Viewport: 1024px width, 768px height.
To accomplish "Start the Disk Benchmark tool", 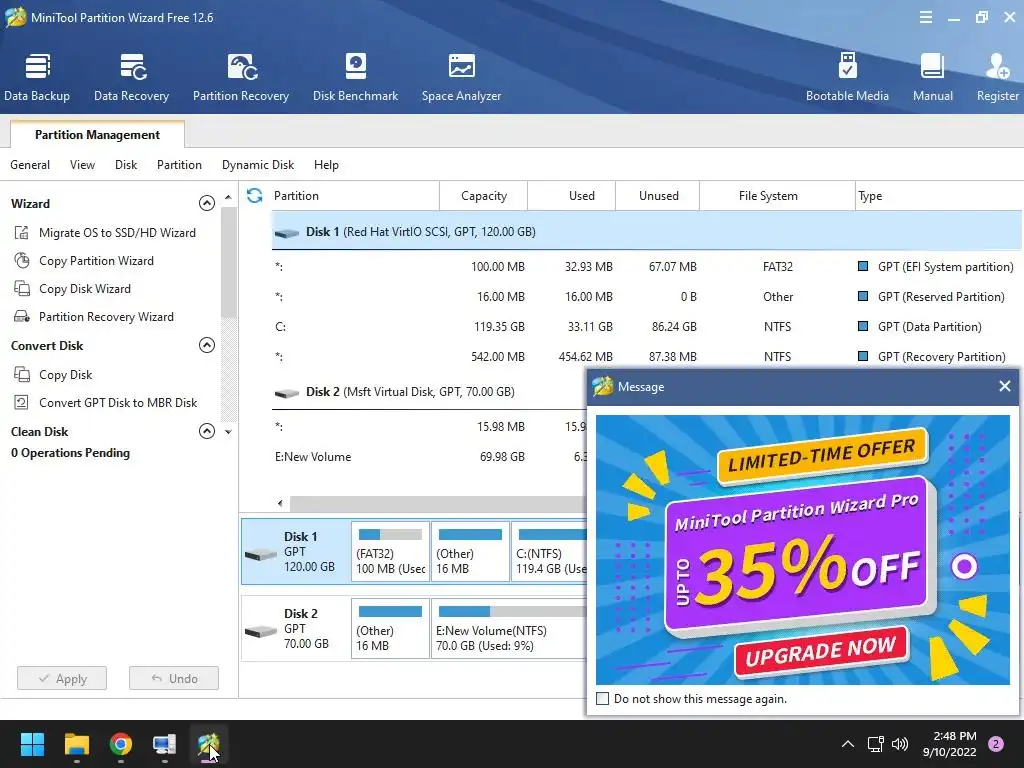I will pyautogui.click(x=355, y=77).
